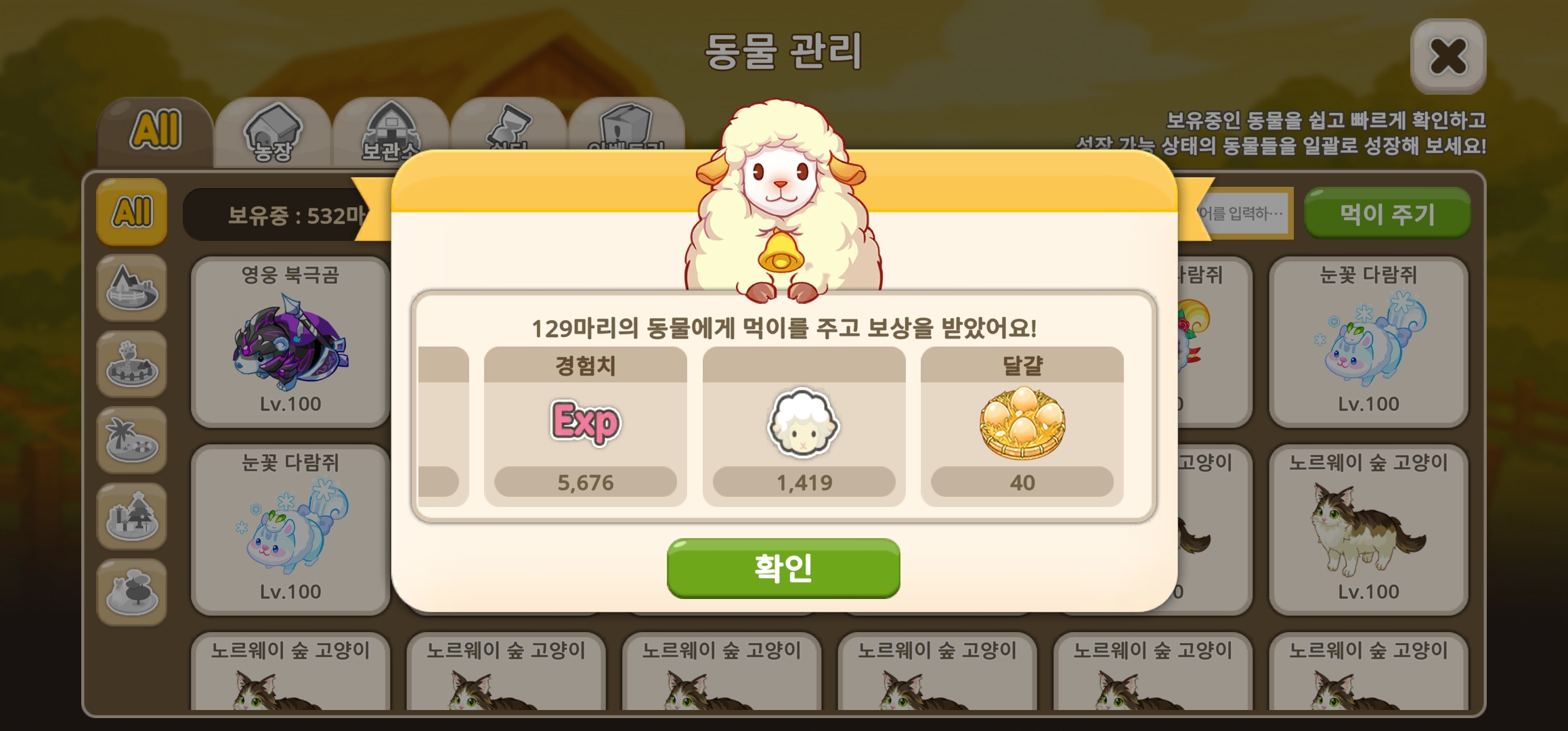Viewport: 1568px width, 731px height.
Task: Tap the sheep wool reward icon
Action: point(804,423)
